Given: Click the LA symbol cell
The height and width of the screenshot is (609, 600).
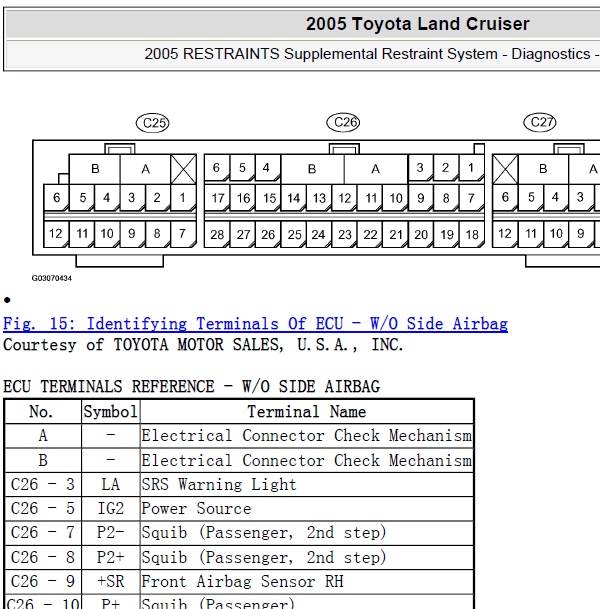Looking at the screenshot, I should point(111,485).
